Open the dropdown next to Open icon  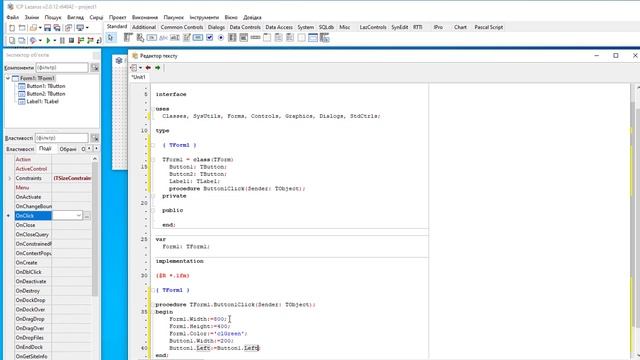(40, 28)
